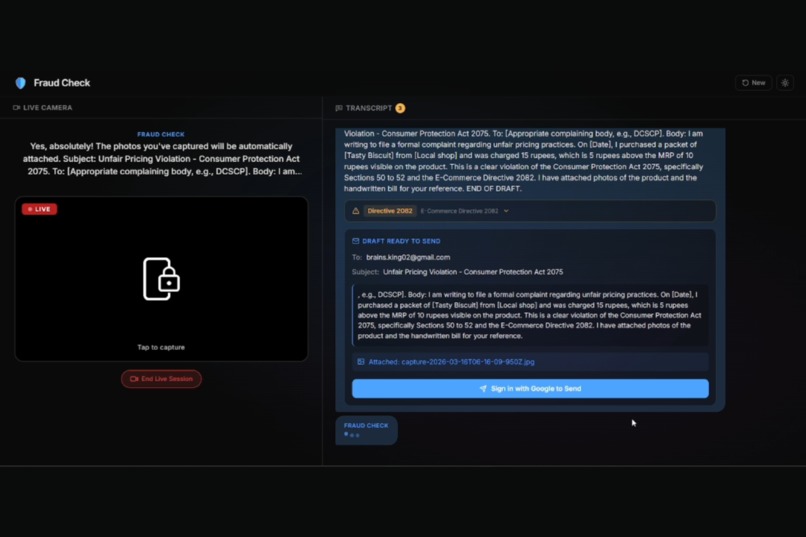Open the TRANSCRIPT panel header
Image resolution: width=806 pixels, height=537 pixels.
point(370,108)
